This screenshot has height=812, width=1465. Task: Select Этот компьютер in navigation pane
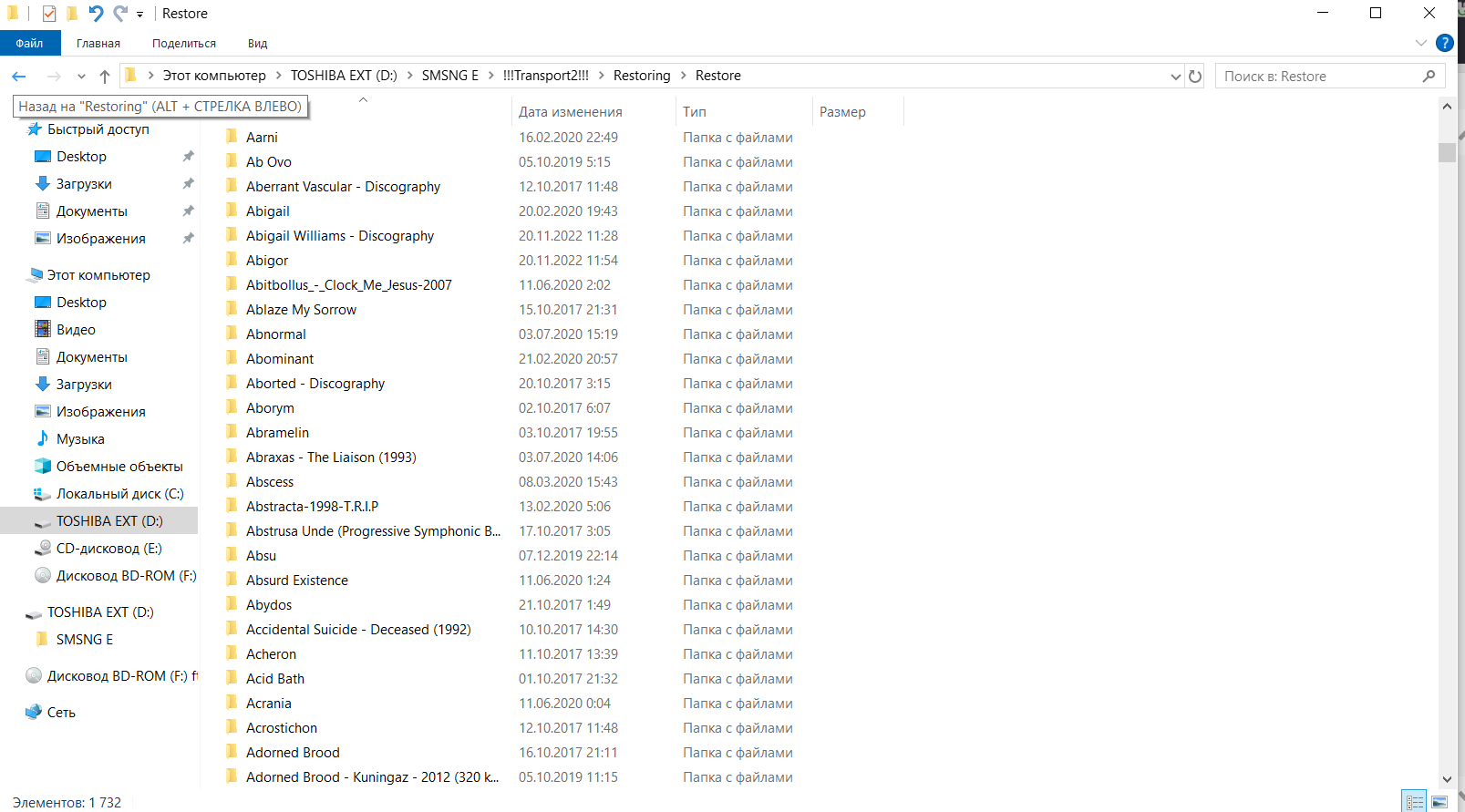[x=98, y=275]
